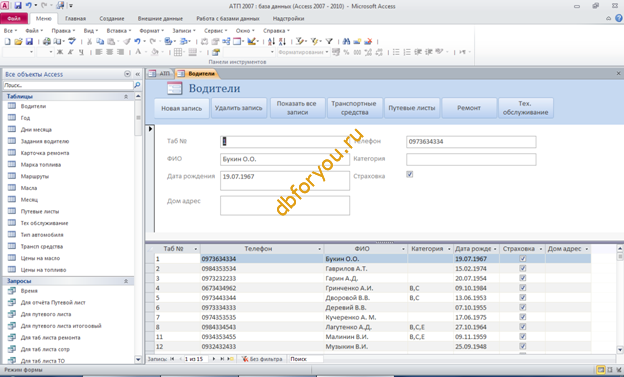
Task: Open the Путевые листы table in navigation pane
Action: pos(40,211)
